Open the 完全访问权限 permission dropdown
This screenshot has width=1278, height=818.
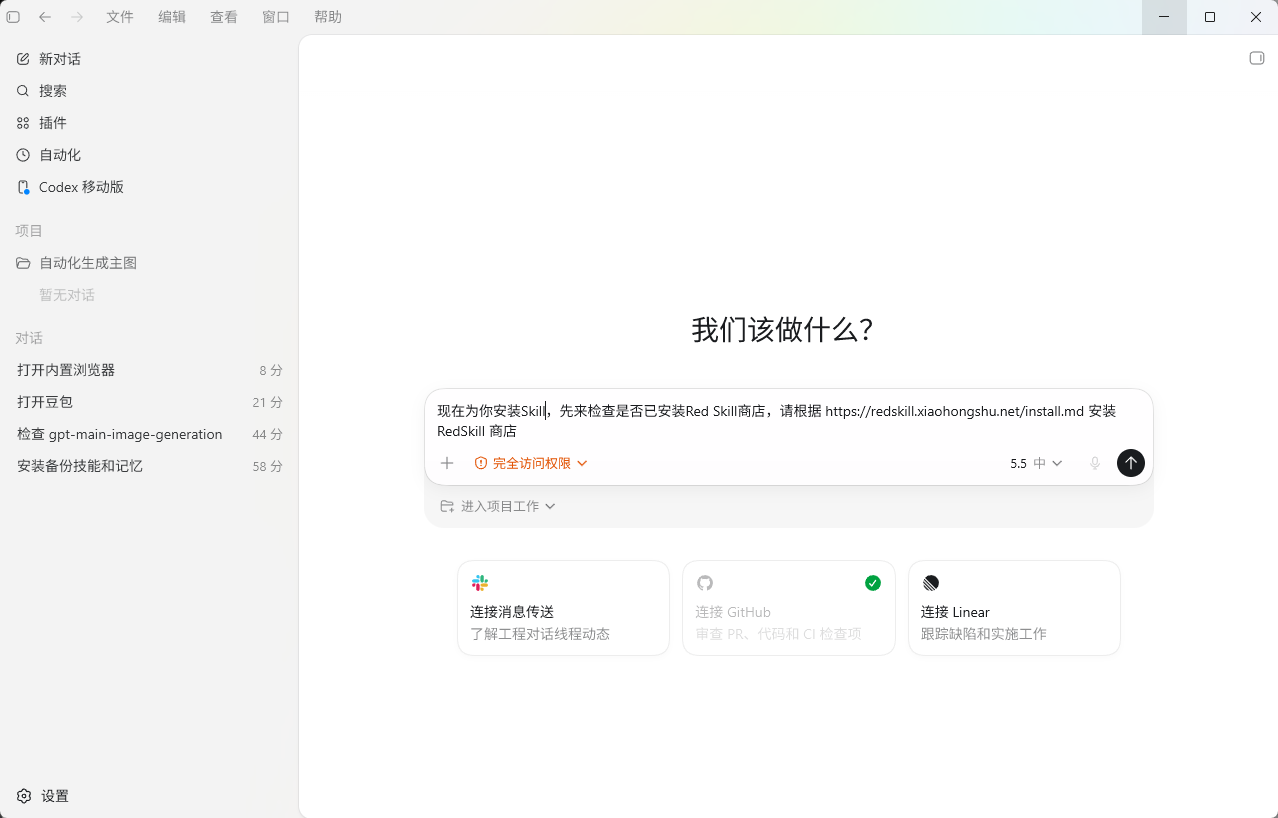[531, 463]
